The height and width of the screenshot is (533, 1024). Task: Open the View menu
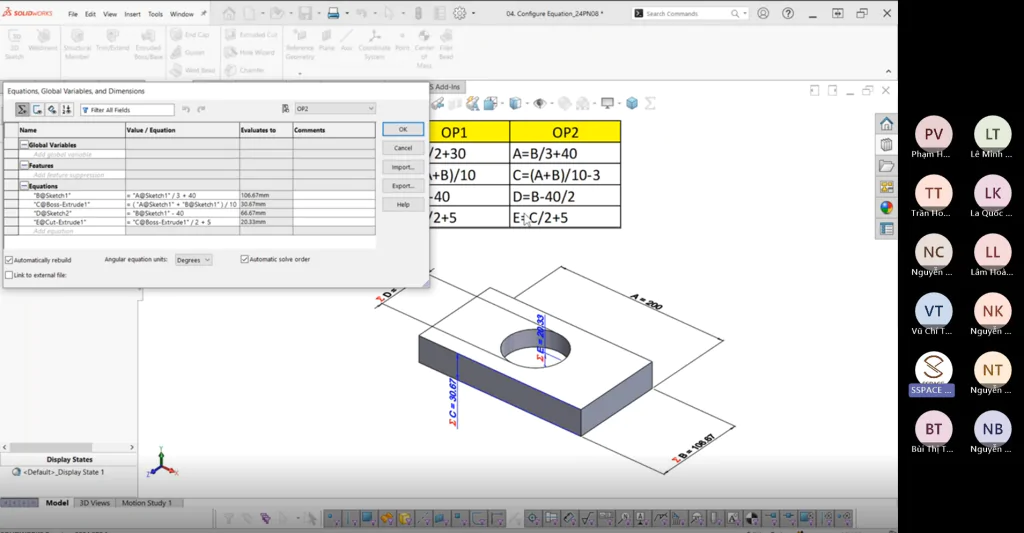(x=110, y=14)
